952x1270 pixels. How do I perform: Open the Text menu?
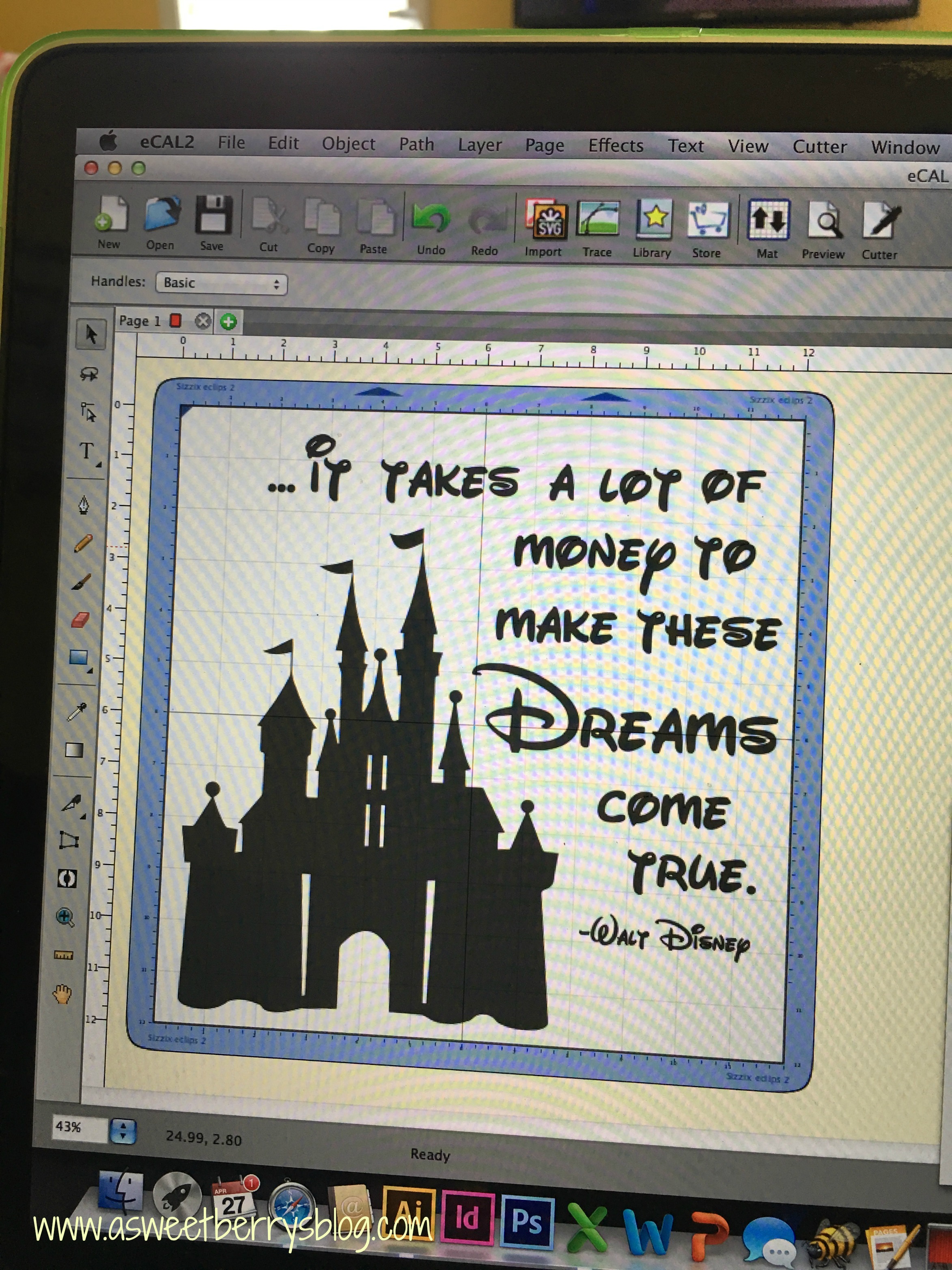[686, 147]
